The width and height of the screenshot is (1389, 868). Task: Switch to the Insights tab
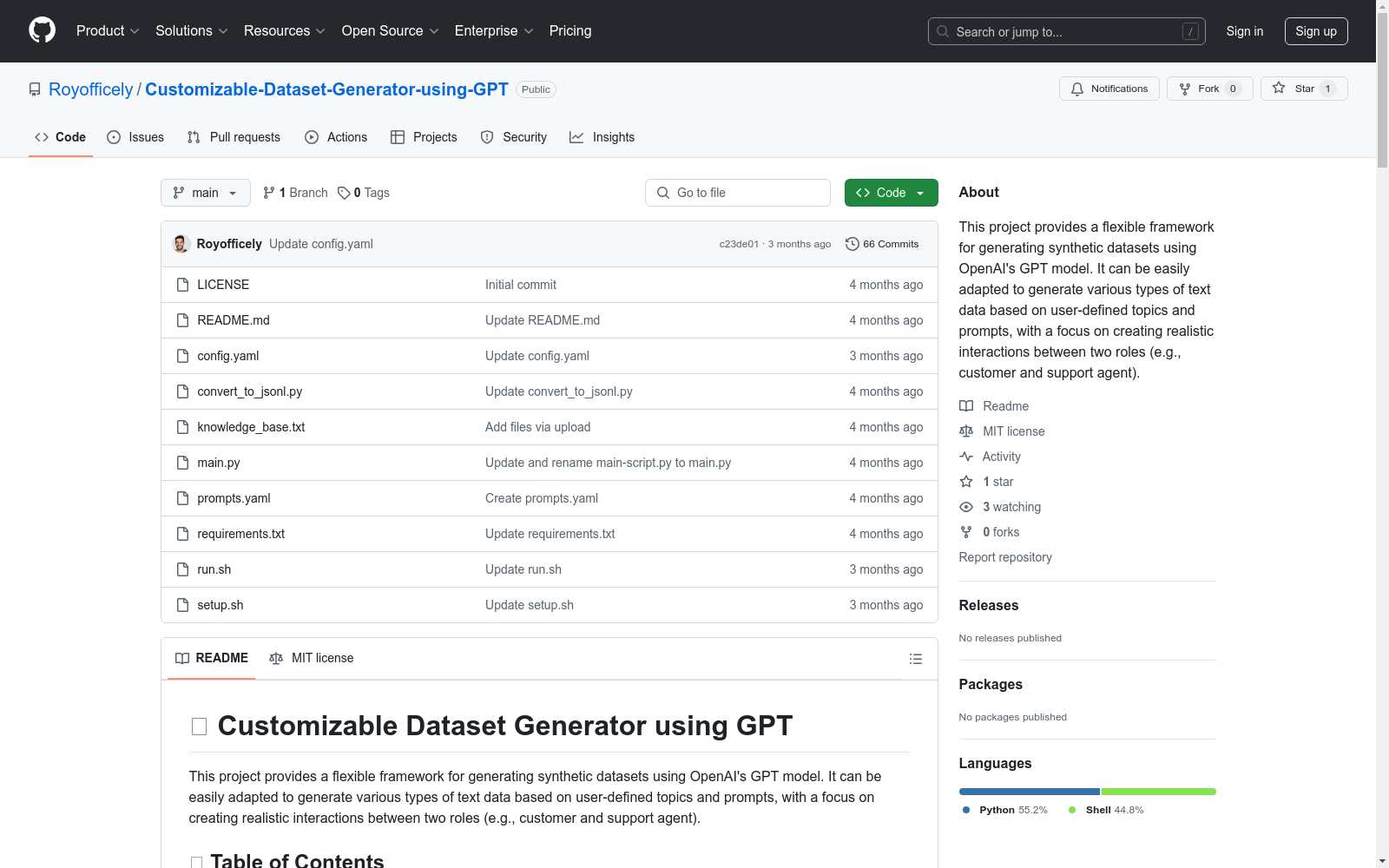(x=602, y=137)
